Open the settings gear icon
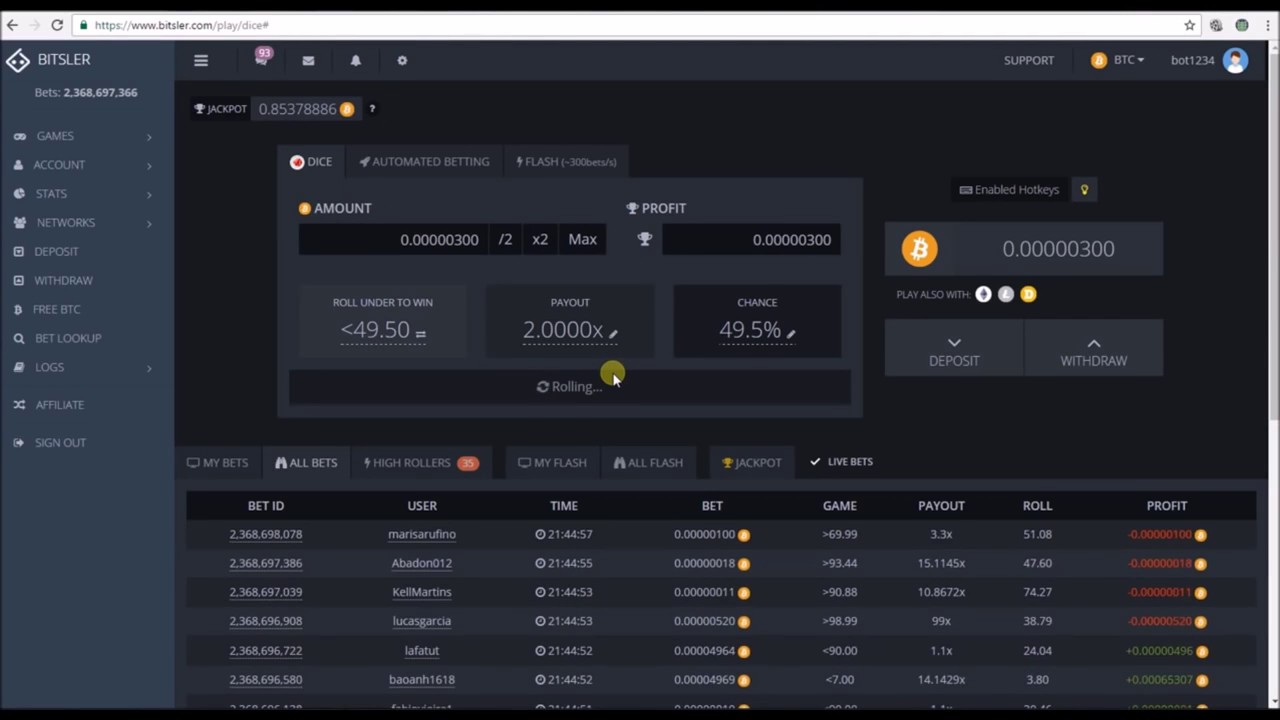 (x=402, y=60)
